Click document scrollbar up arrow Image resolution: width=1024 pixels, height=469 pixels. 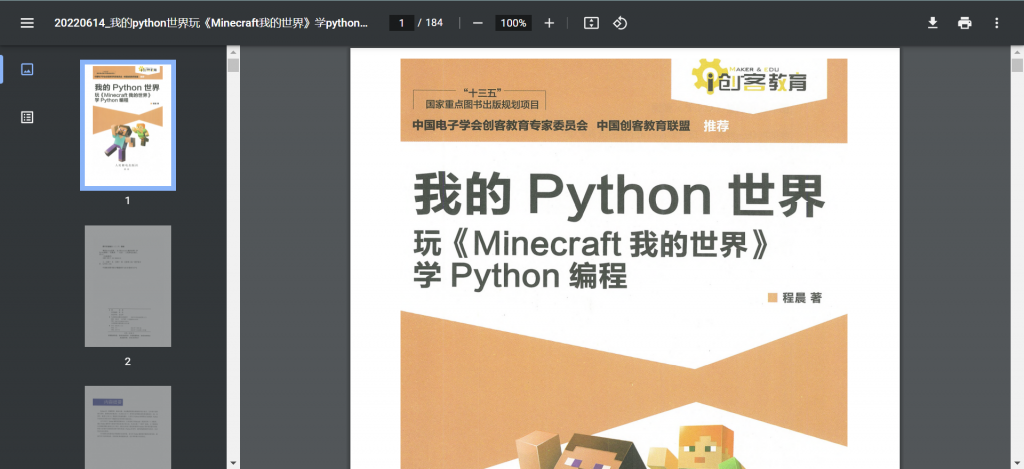[x=1017, y=52]
